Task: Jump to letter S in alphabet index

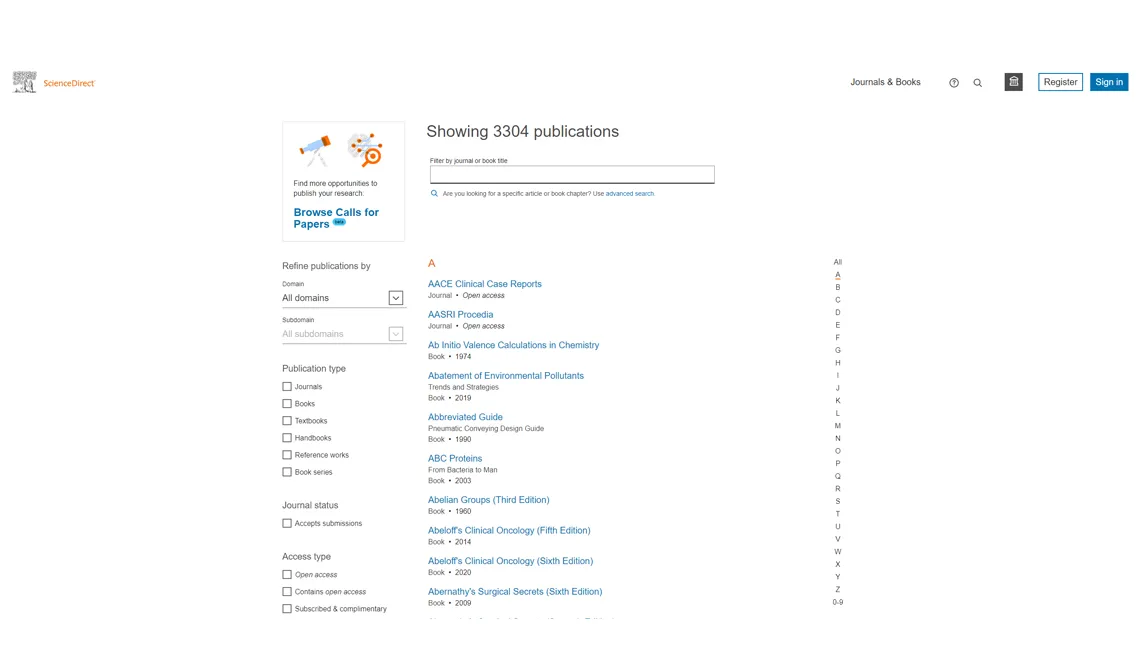Action: point(838,501)
